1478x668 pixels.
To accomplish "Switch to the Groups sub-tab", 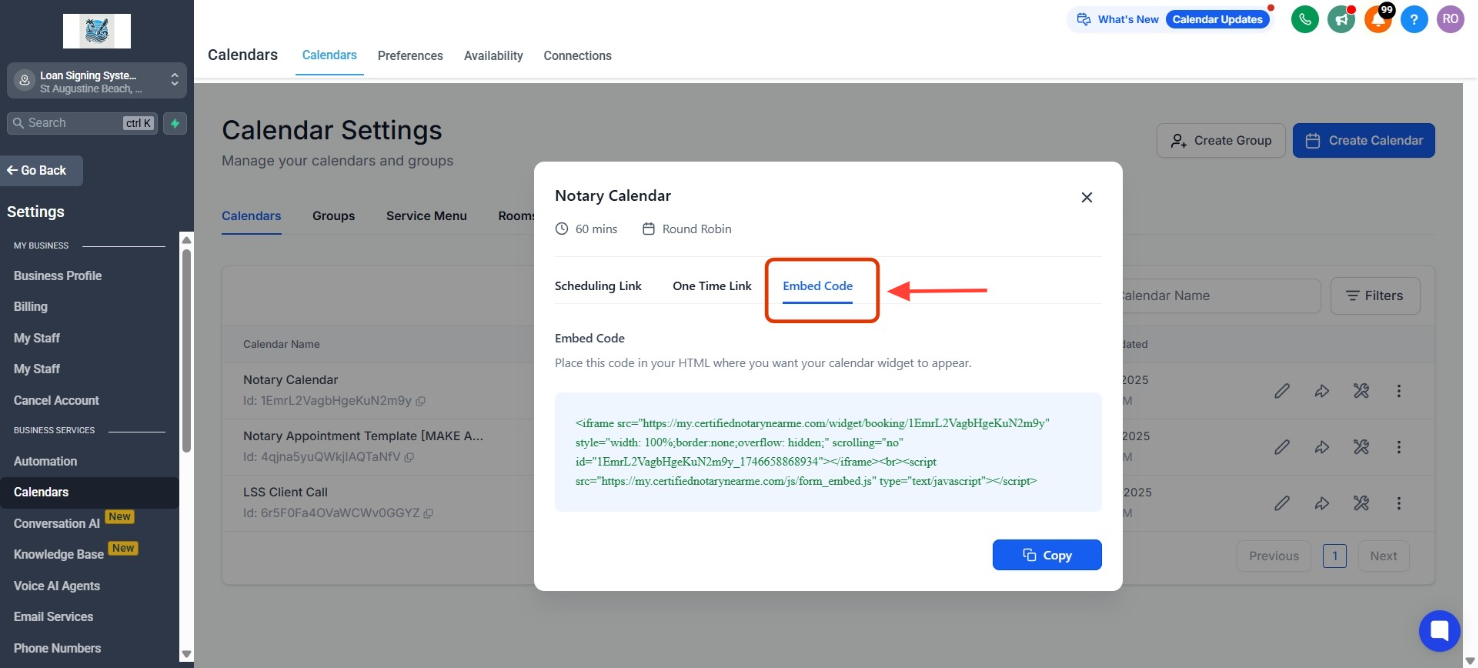I will coord(333,216).
